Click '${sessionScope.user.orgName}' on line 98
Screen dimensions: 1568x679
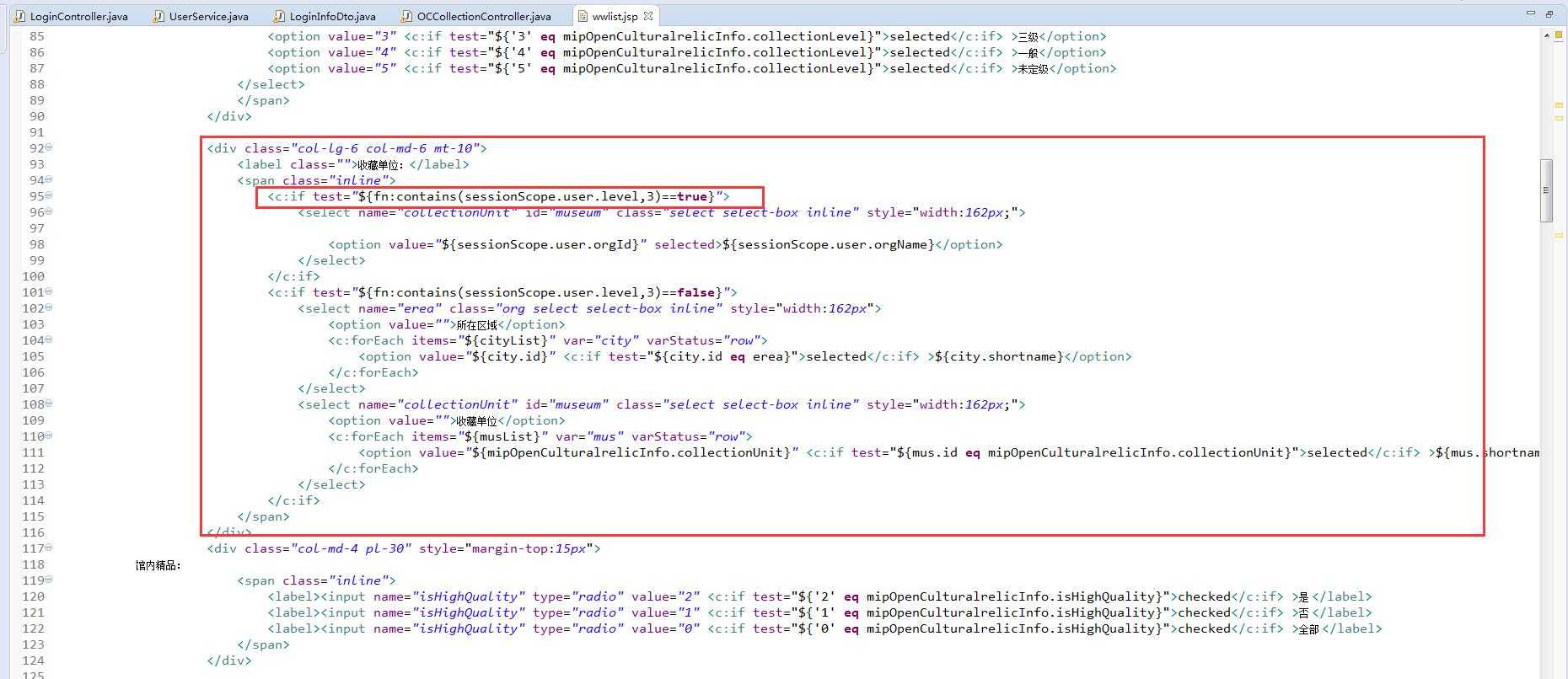tap(829, 244)
